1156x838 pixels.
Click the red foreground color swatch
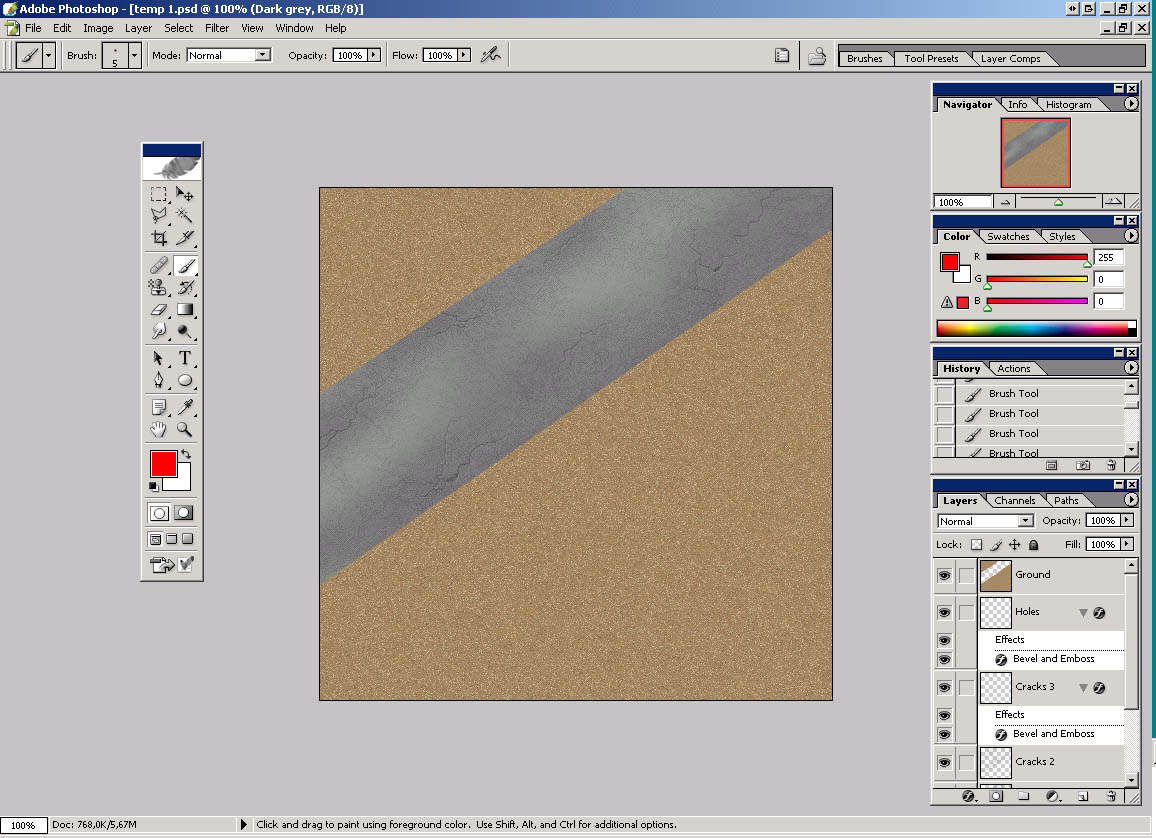click(163, 463)
